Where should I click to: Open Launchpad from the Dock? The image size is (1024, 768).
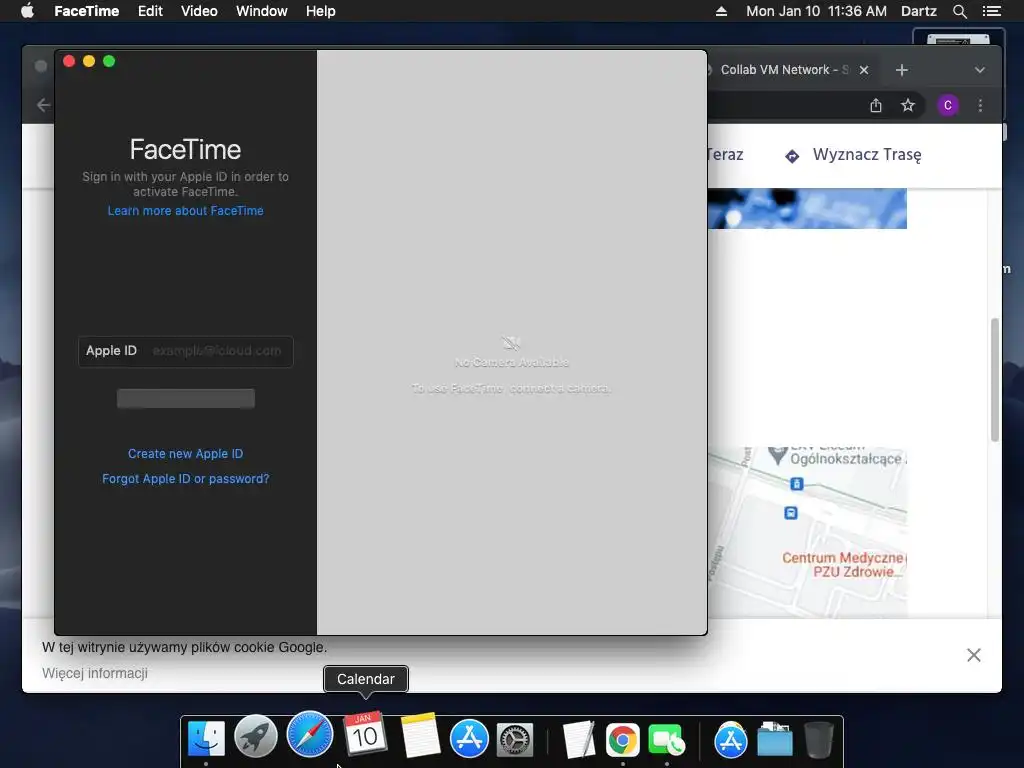coord(256,737)
